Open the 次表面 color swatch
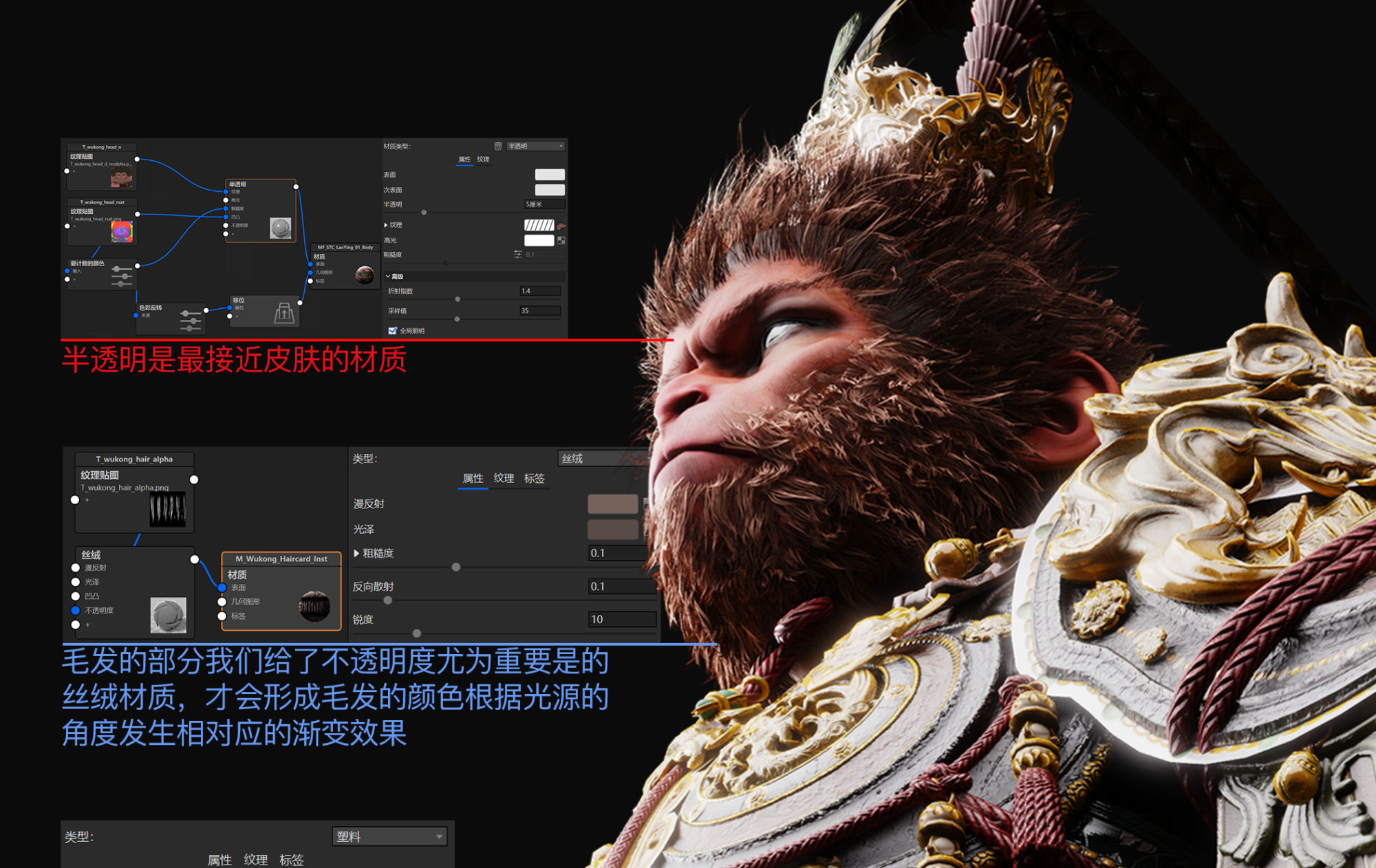The image size is (1376, 868). (x=550, y=190)
